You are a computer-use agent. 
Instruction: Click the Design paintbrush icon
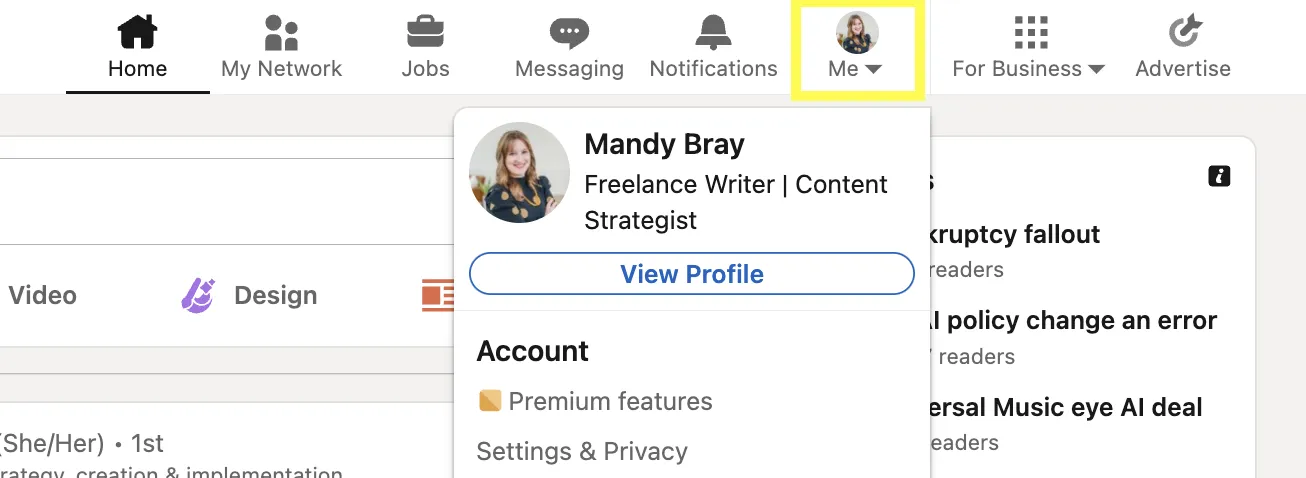(x=198, y=295)
